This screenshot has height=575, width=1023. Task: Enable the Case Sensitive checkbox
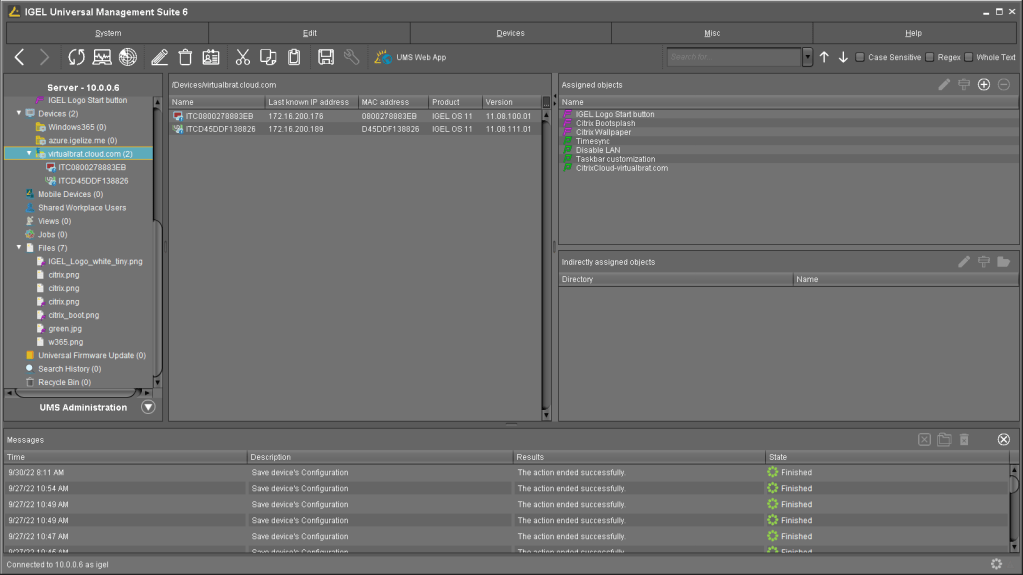coord(860,57)
